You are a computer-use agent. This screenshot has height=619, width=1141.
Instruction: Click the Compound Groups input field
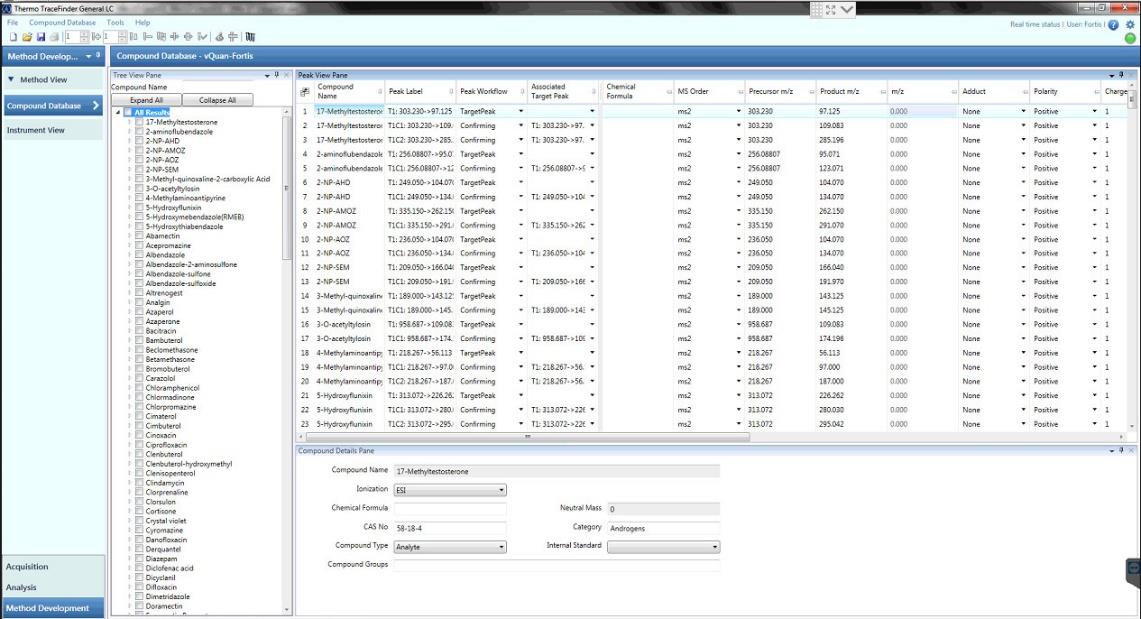pyautogui.click(x=557, y=565)
